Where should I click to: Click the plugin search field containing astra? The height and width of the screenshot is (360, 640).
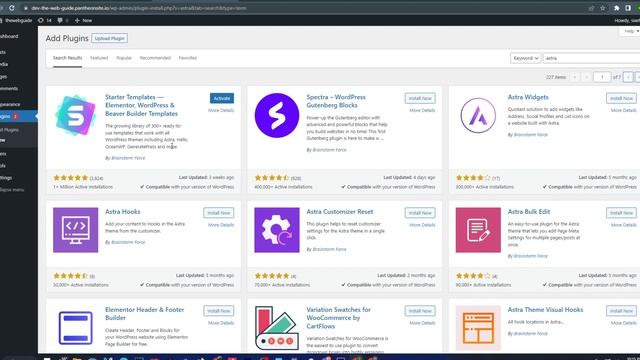click(591, 58)
